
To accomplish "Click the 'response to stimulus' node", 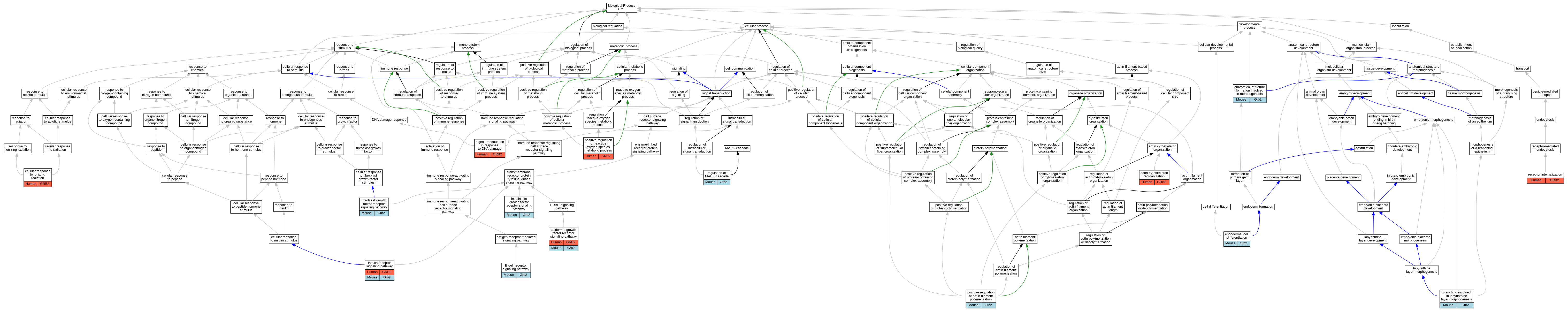I will coord(345,46).
